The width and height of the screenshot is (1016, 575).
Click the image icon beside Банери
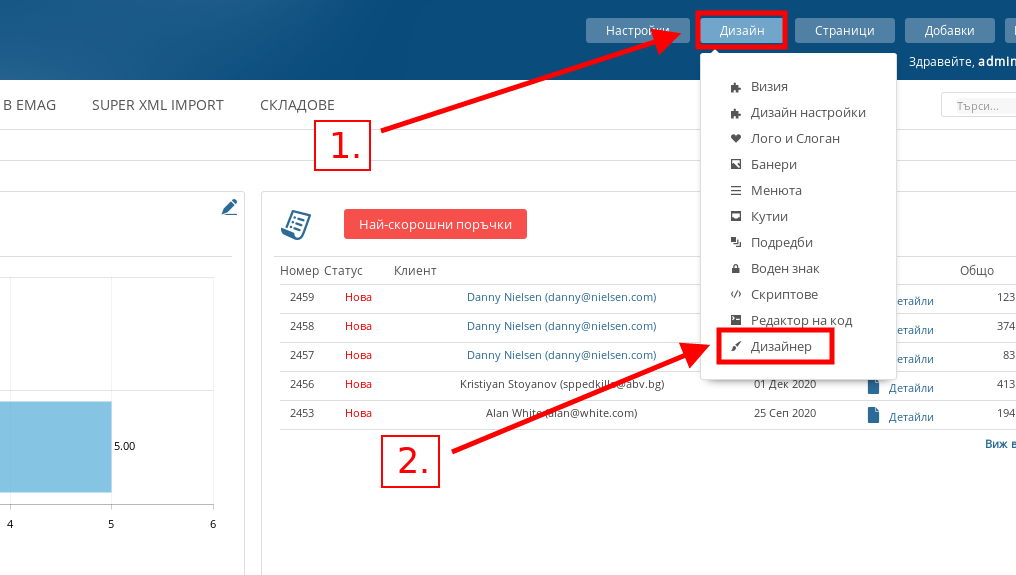coord(736,165)
